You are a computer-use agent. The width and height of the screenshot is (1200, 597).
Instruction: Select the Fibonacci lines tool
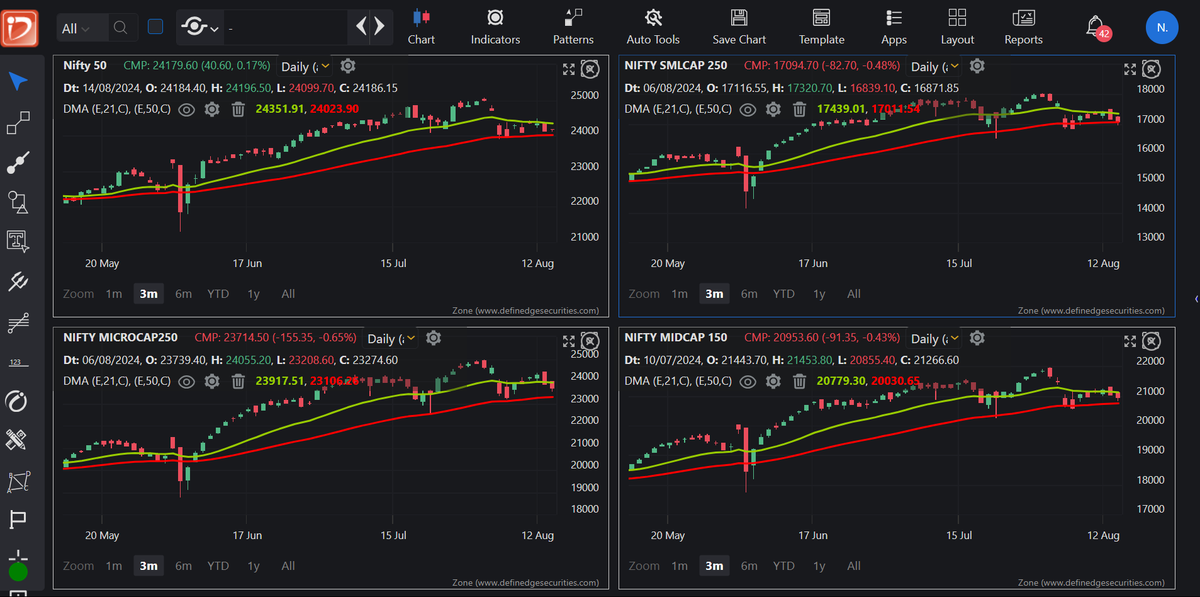click(x=17, y=322)
